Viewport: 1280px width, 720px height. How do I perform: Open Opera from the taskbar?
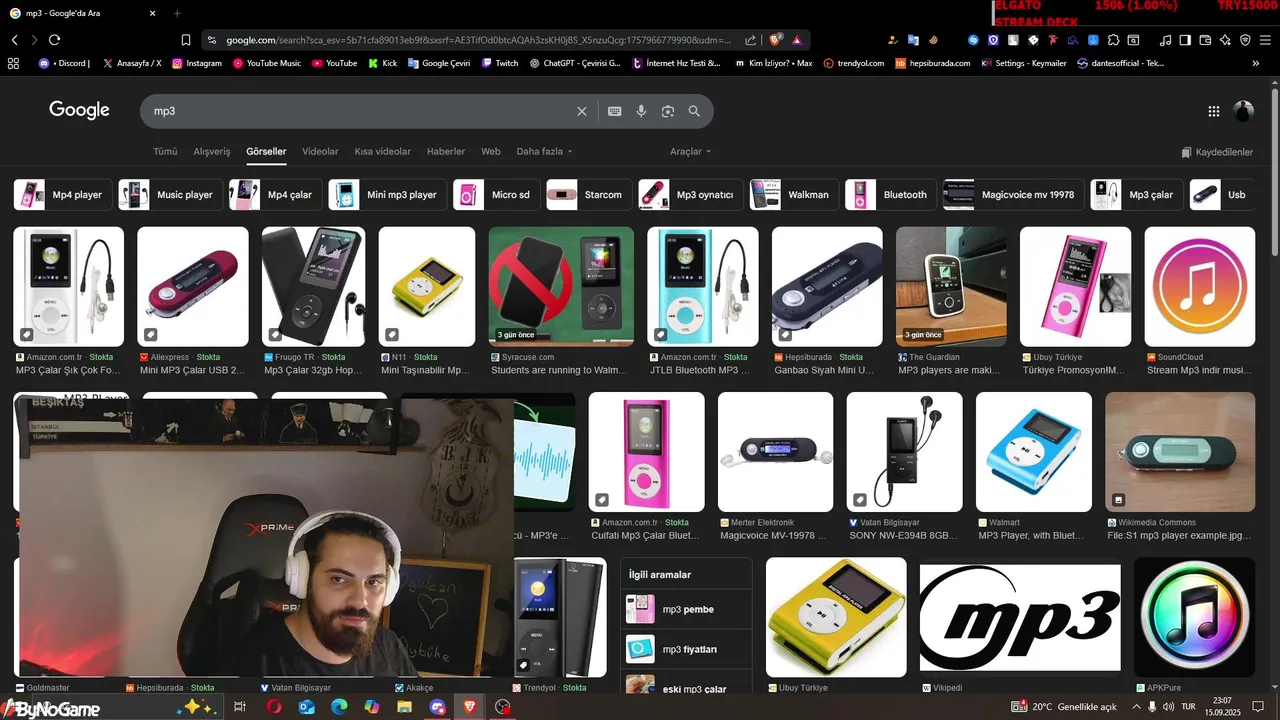click(273, 707)
